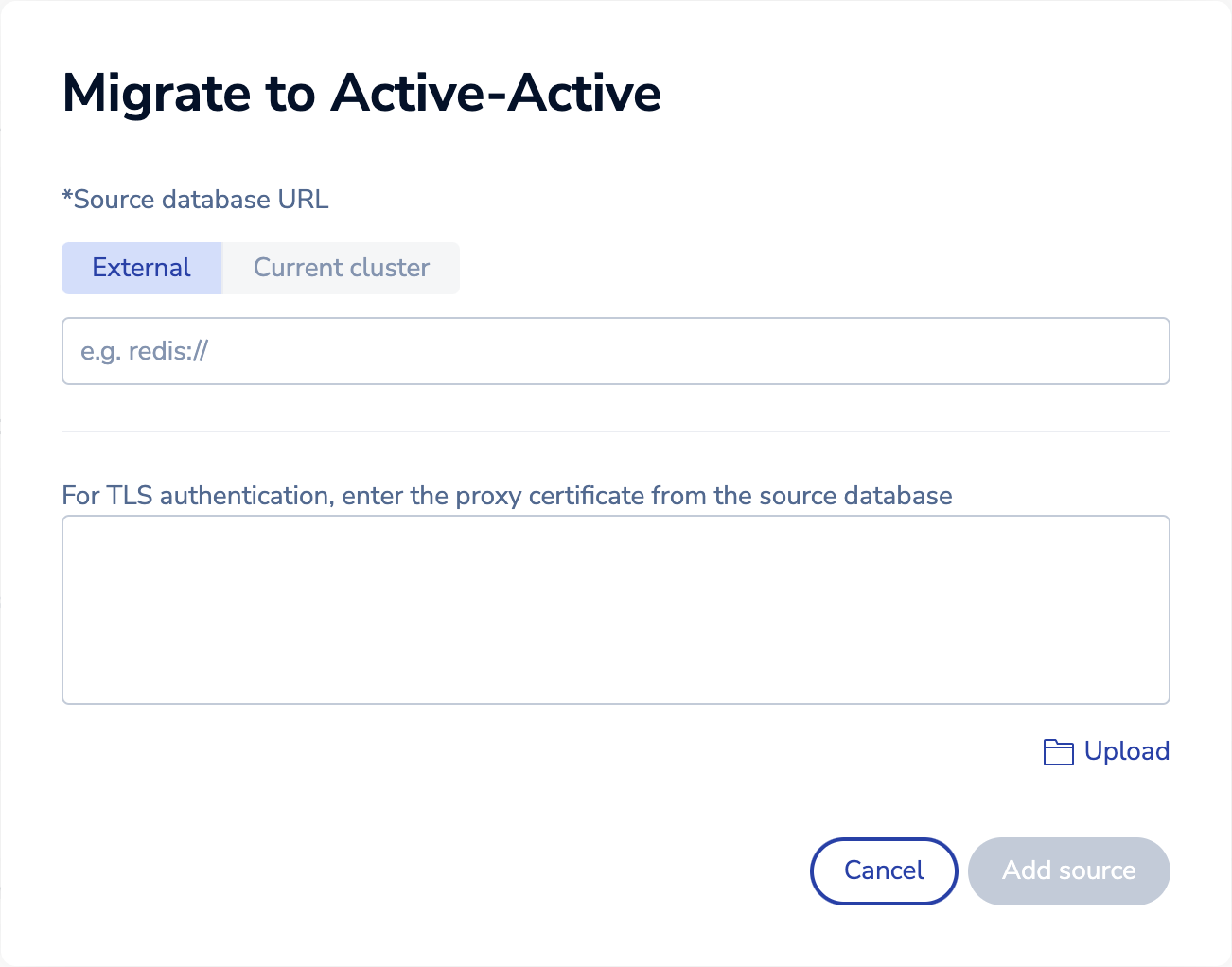1232x967 pixels.
Task: Click the Migrate to Active-Active heading
Action: [361, 93]
